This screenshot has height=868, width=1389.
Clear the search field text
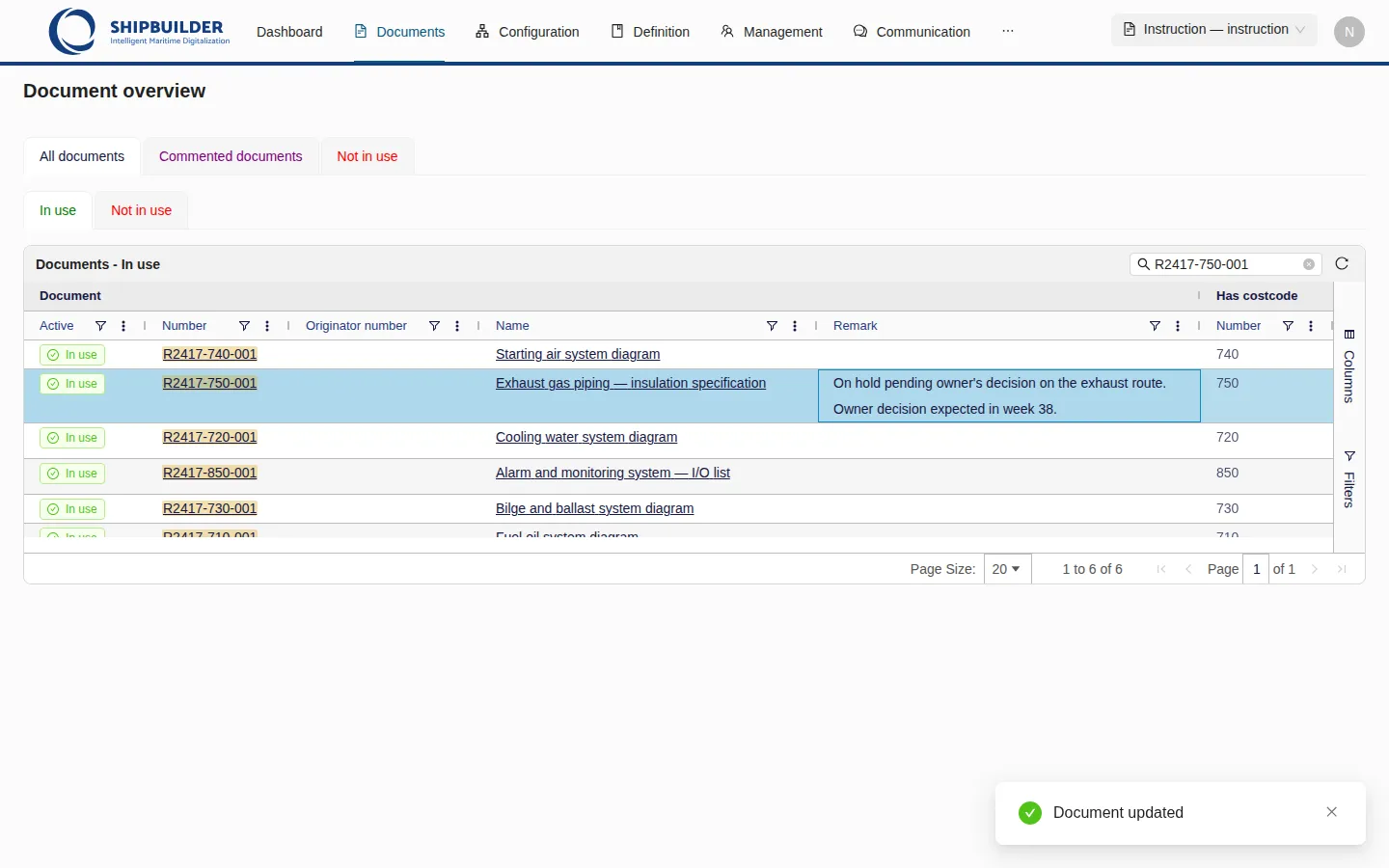coord(1309,264)
